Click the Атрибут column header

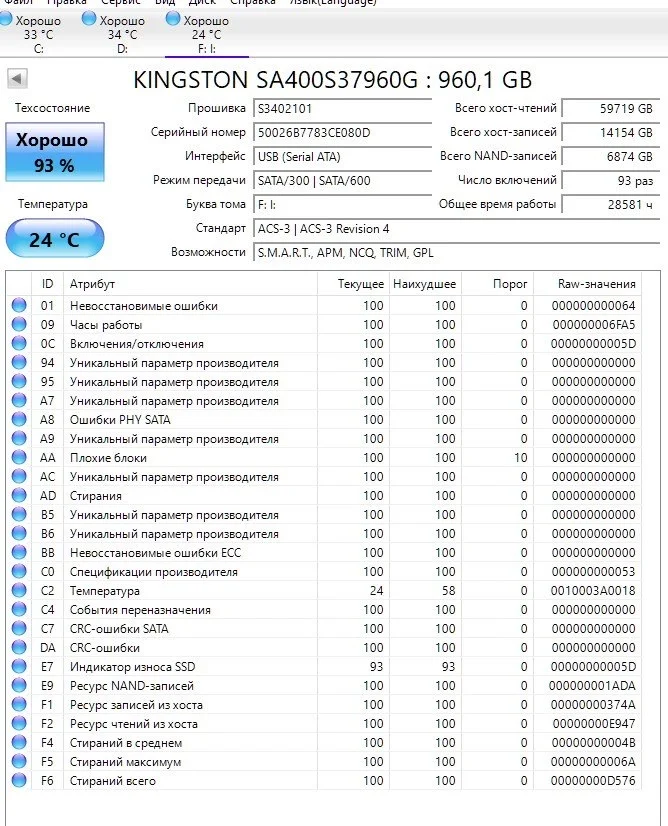[190, 284]
